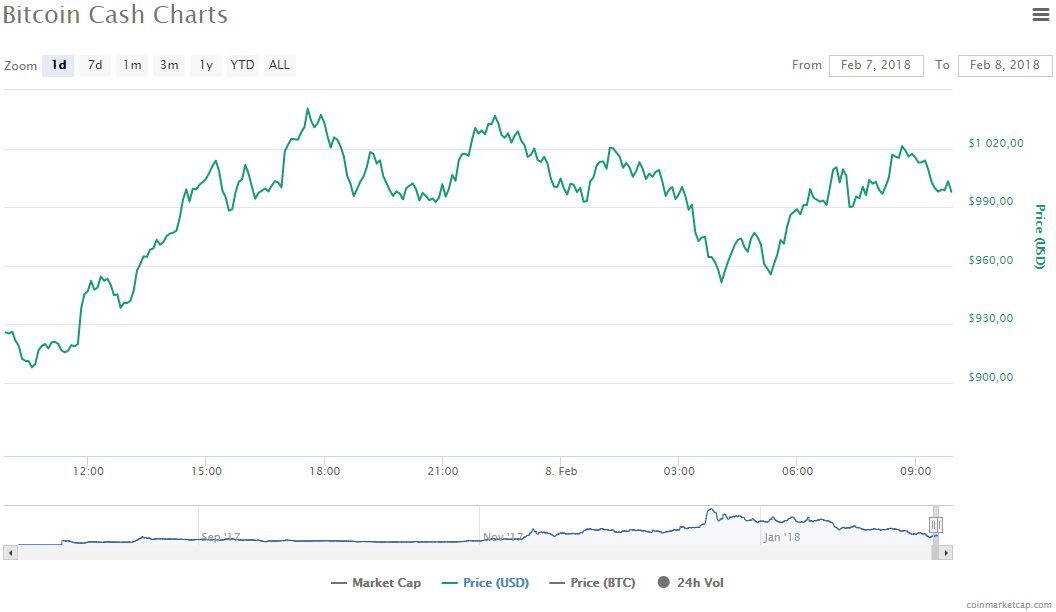Click the navigator scroll right arrow
Screen dimensions: 1056x612
946,553
